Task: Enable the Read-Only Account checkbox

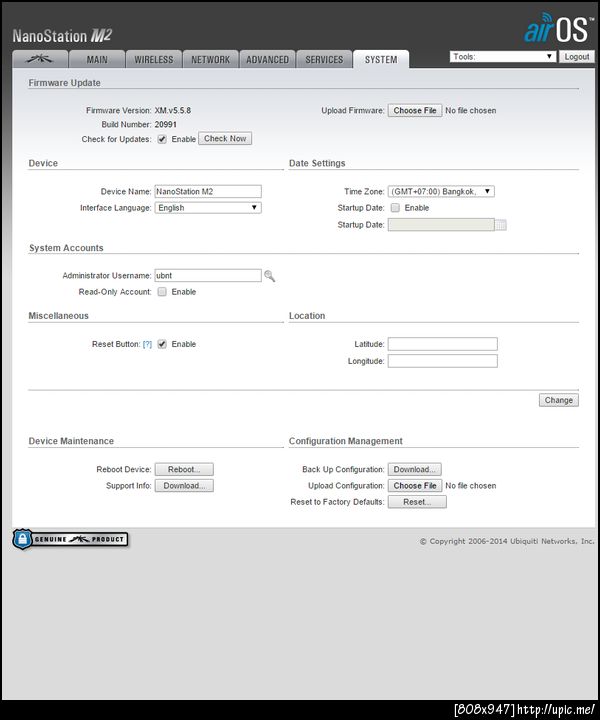Action: [162, 292]
